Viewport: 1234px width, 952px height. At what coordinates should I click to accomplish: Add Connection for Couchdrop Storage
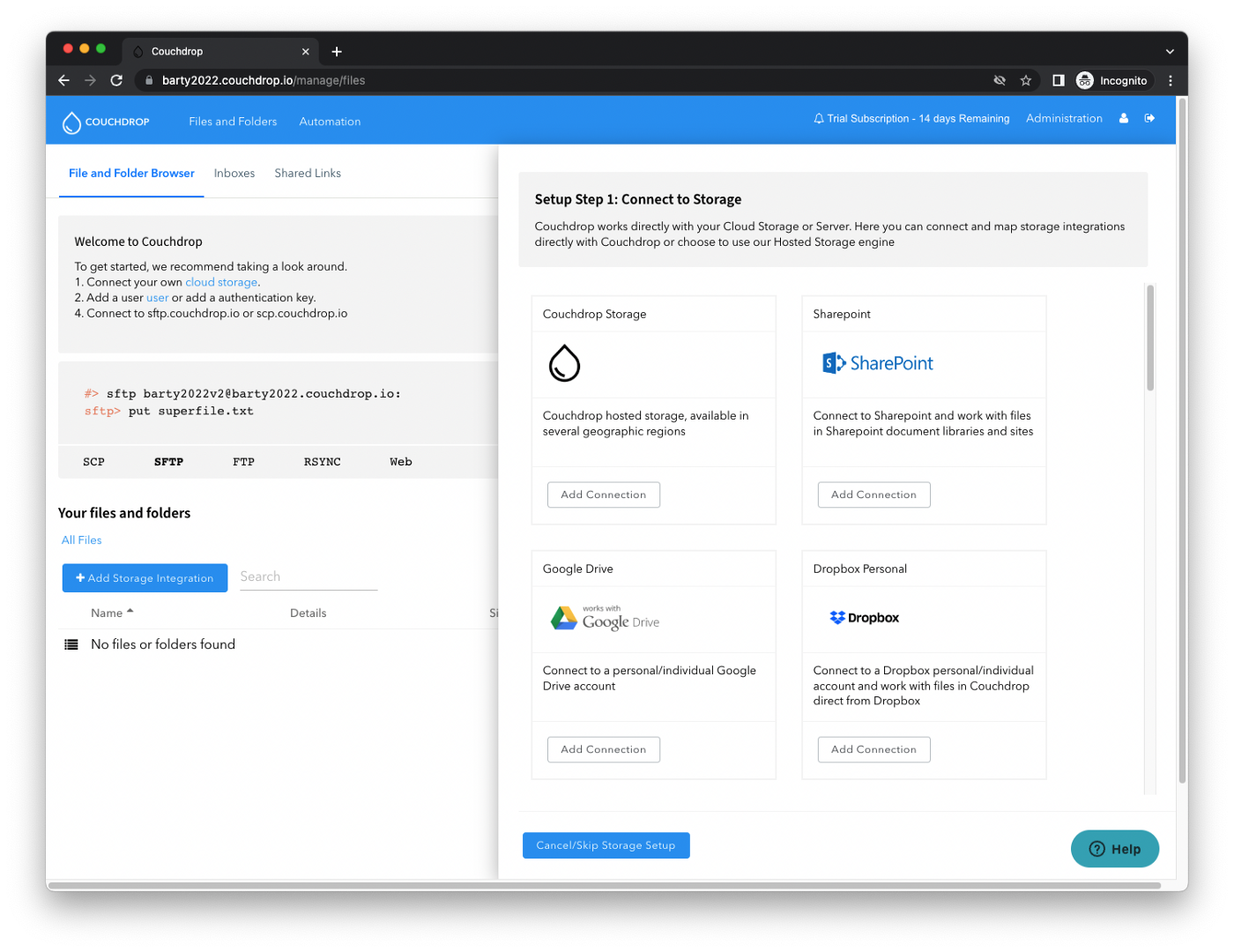(604, 495)
